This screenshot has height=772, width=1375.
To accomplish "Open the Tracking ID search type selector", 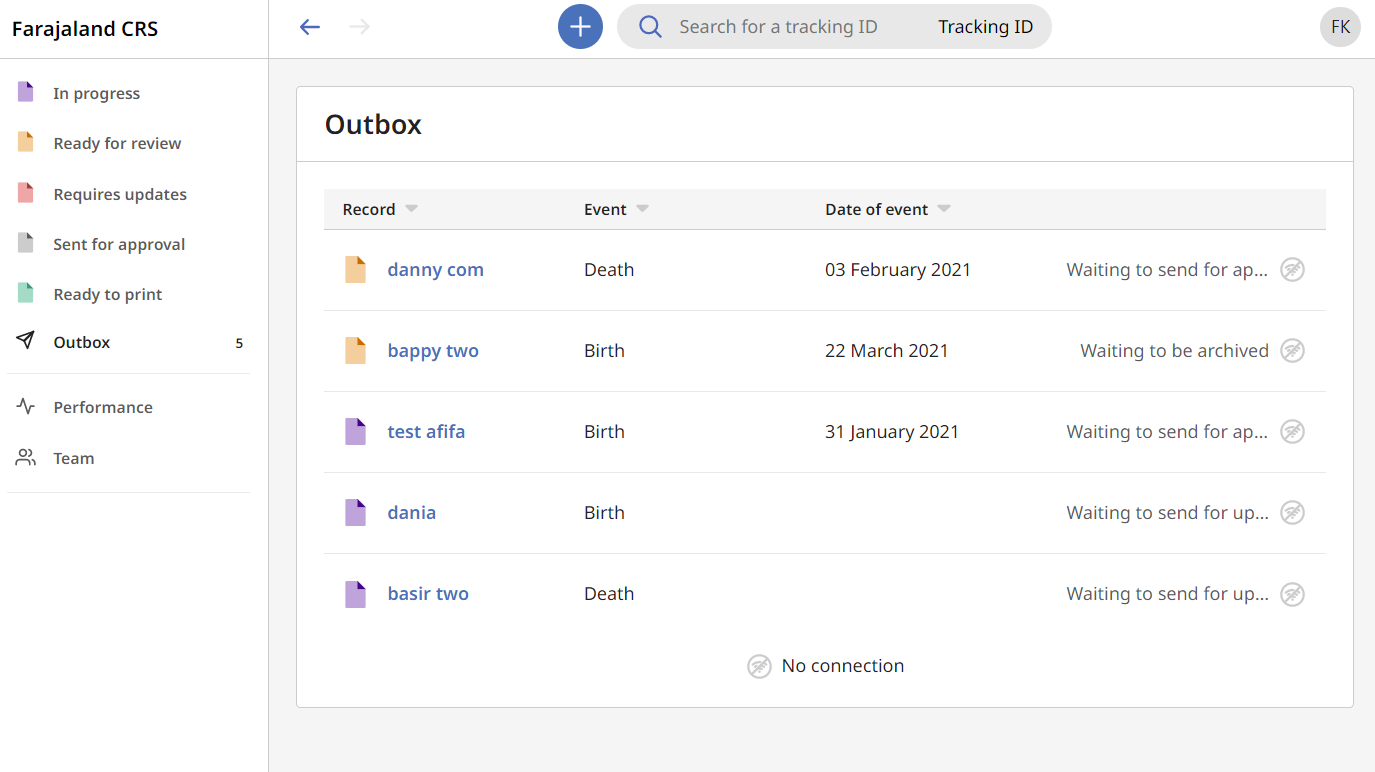I will click(986, 26).
